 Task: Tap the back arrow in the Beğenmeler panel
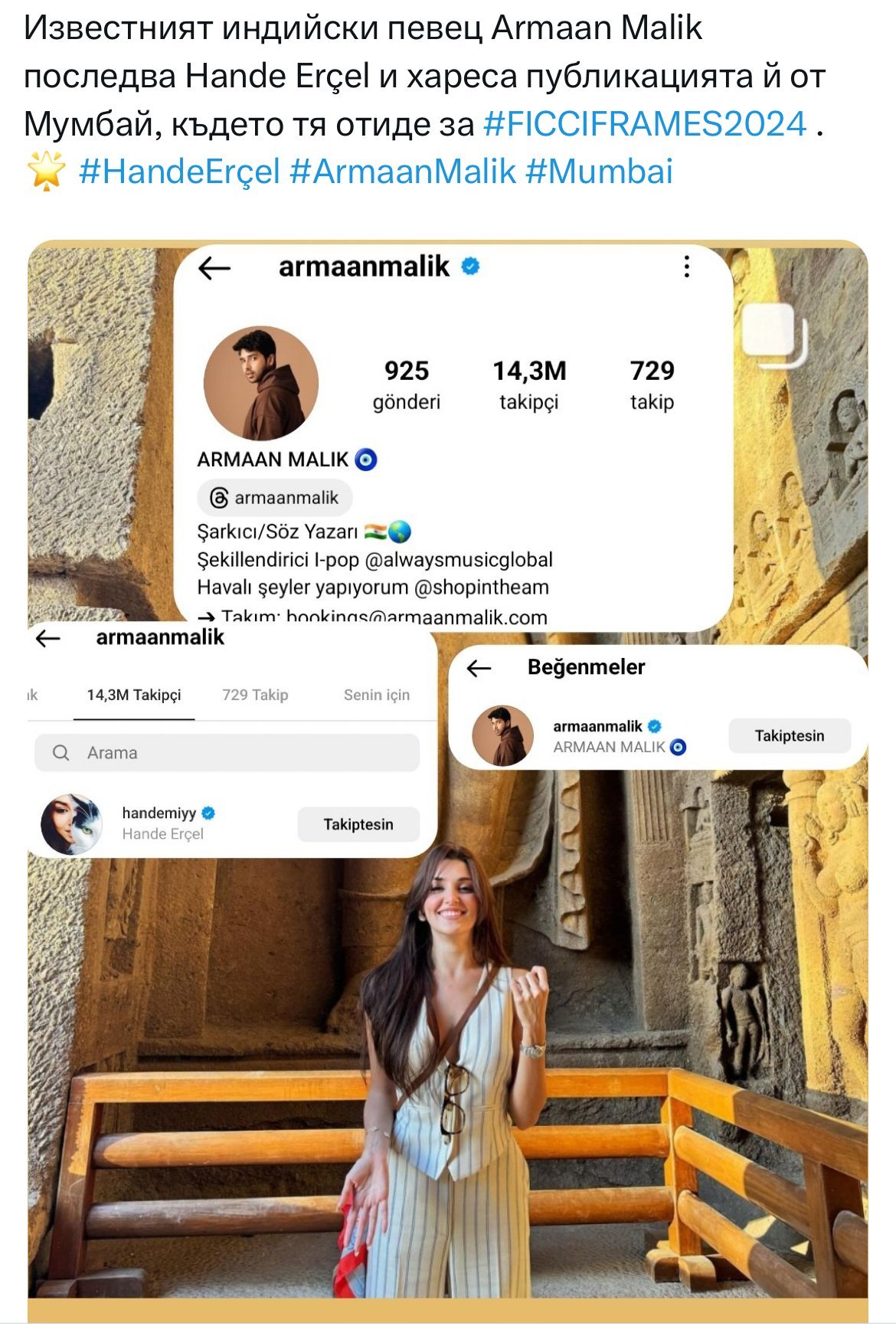pos(479,668)
